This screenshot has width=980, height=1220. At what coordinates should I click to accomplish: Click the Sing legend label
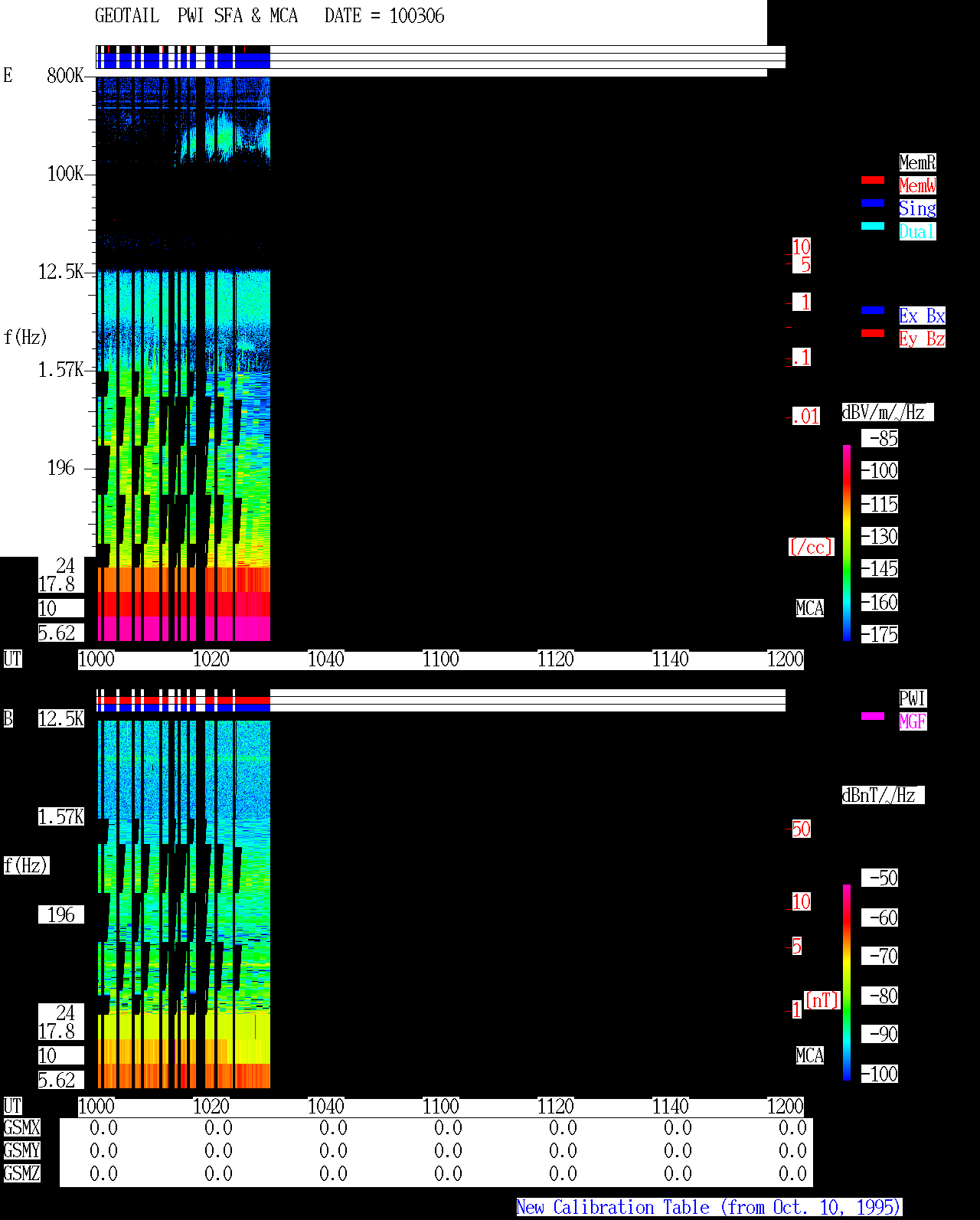[917, 208]
